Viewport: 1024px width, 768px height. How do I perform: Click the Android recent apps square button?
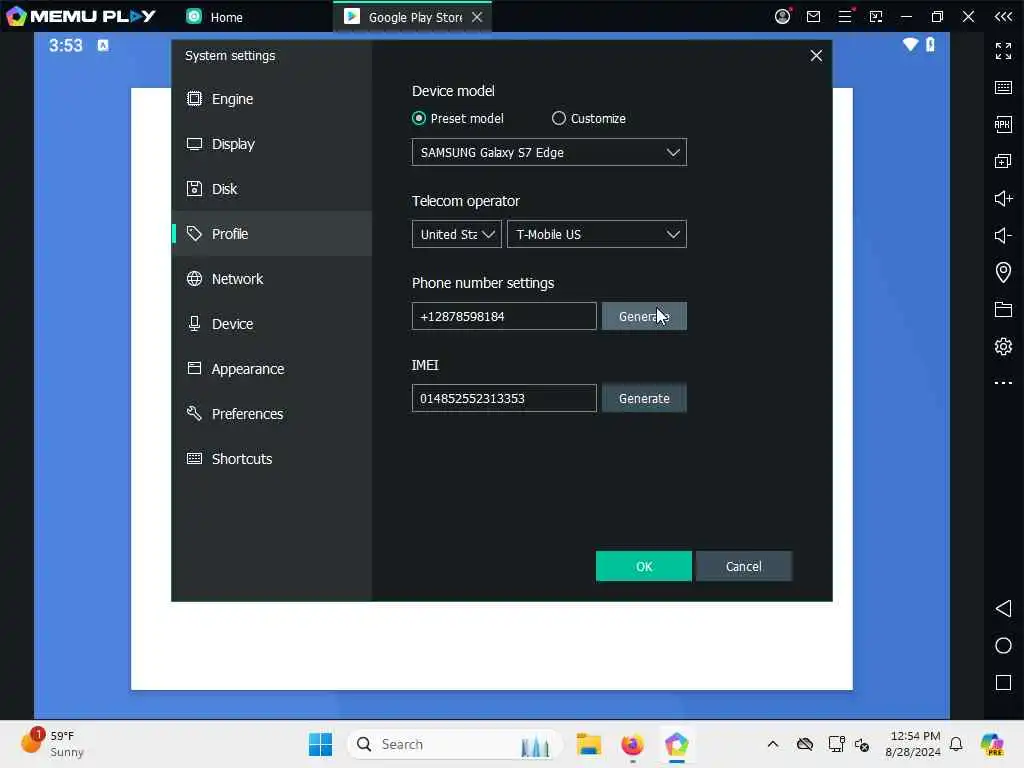pyautogui.click(x=1003, y=683)
